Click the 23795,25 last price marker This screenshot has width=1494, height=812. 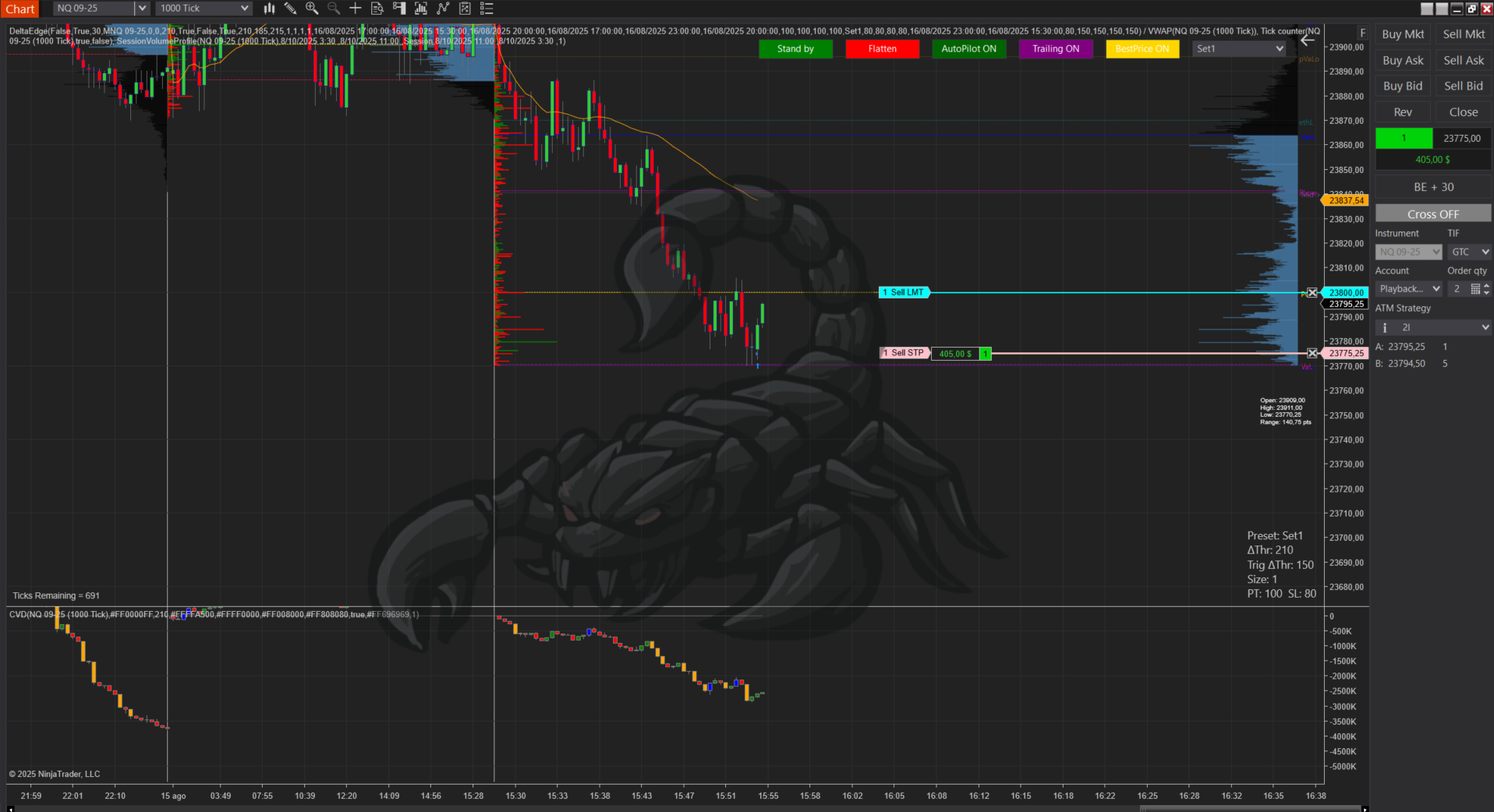click(1346, 304)
